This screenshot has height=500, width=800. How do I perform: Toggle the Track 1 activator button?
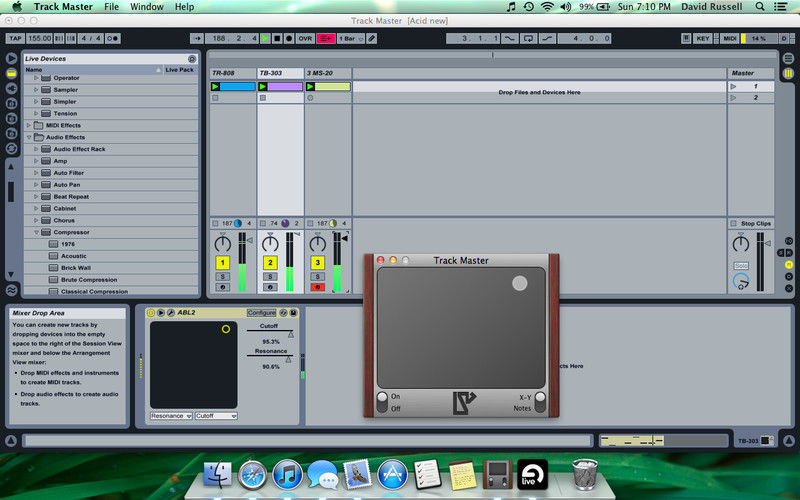(x=222, y=263)
